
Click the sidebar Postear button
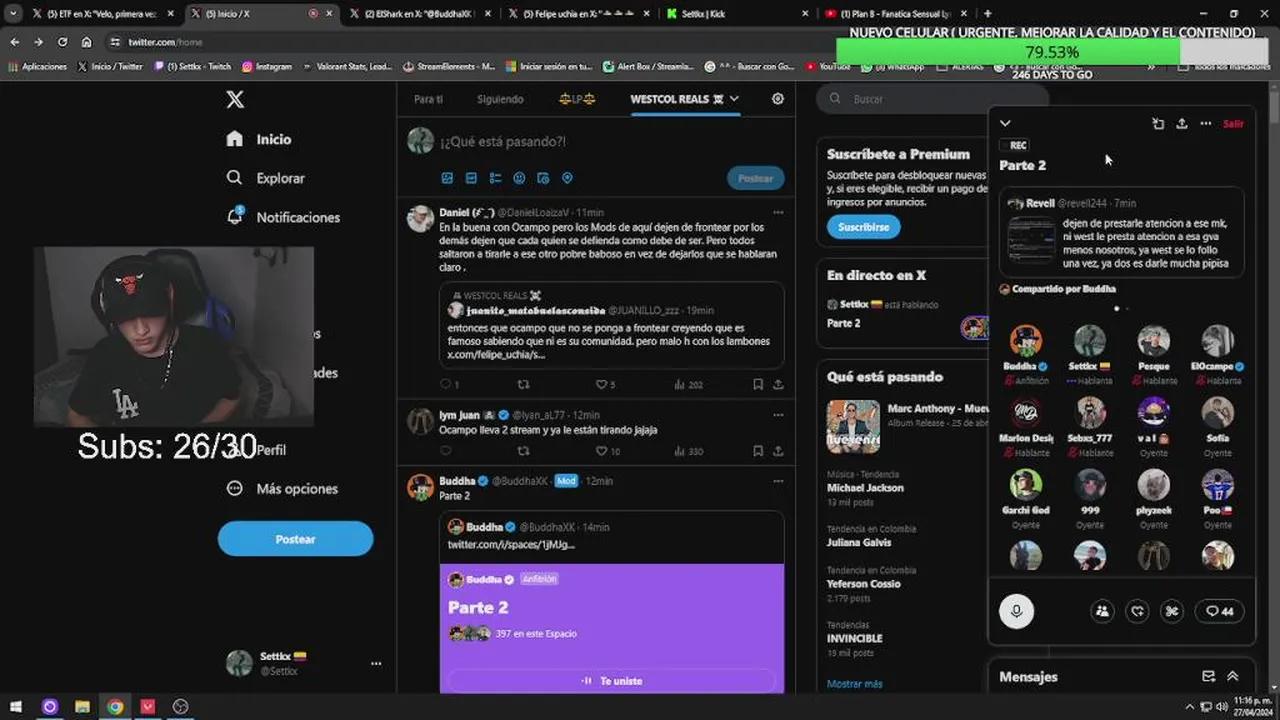(295, 539)
